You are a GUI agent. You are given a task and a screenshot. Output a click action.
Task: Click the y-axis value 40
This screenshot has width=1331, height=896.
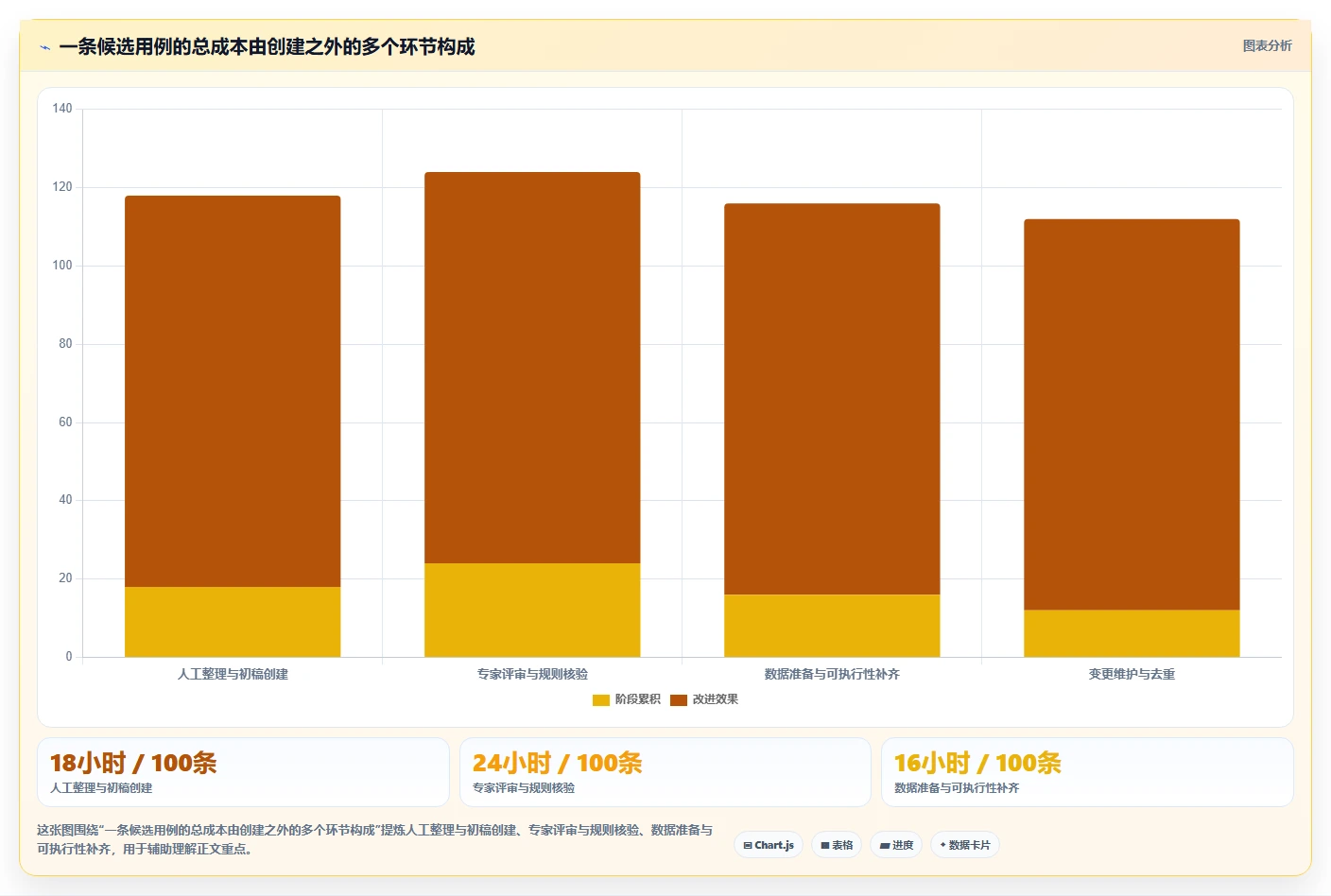point(65,500)
